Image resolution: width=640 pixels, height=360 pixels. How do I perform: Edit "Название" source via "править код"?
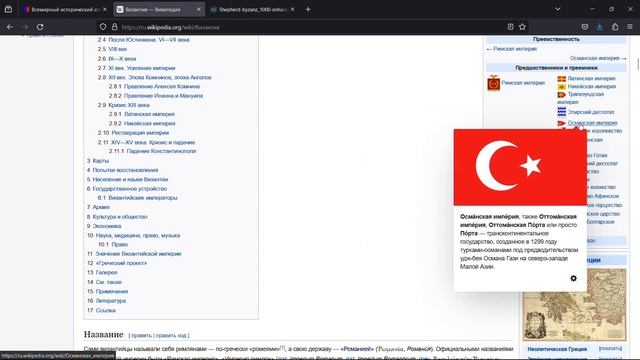(x=171, y=336)
